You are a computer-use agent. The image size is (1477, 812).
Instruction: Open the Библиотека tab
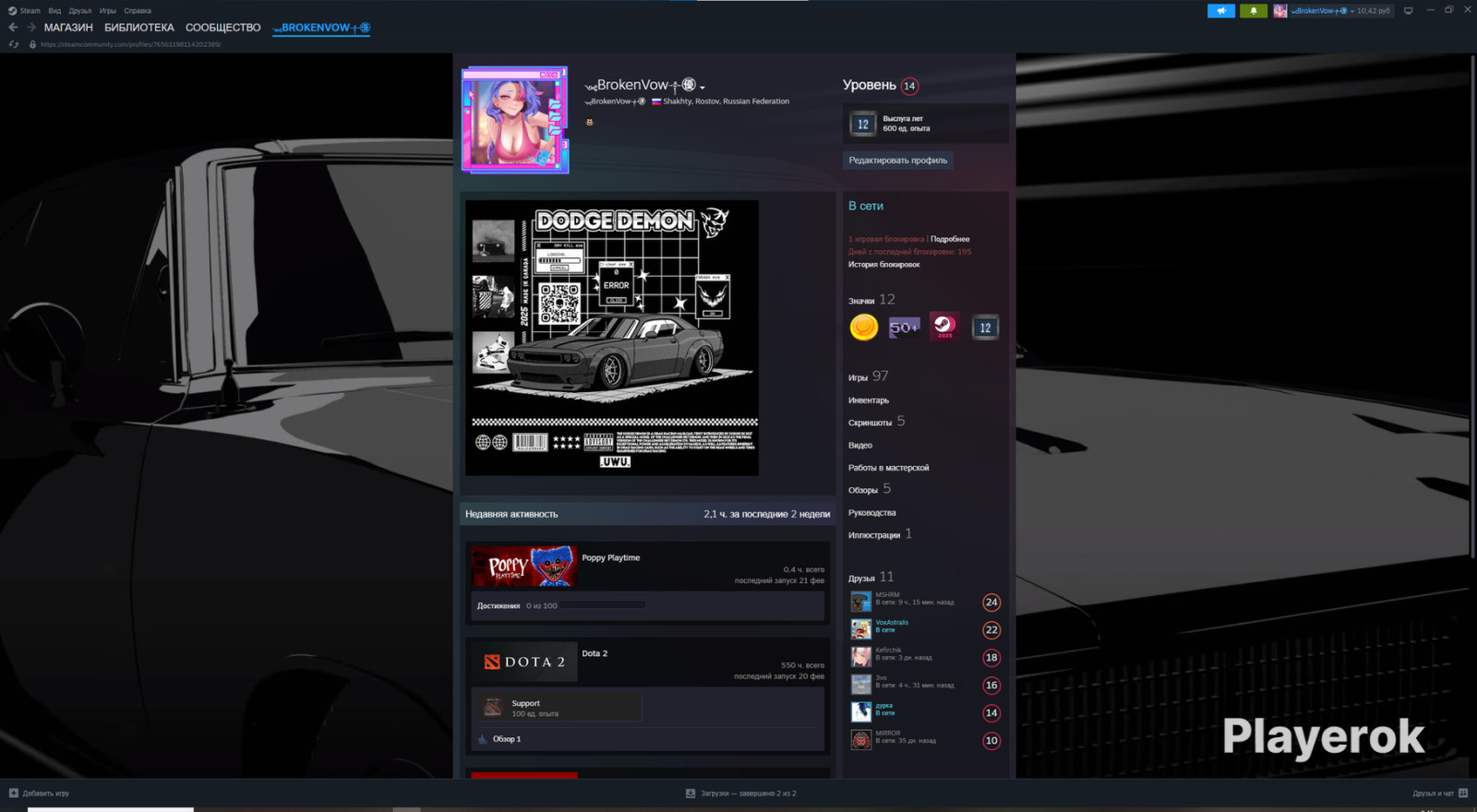[x=138, y=28]
